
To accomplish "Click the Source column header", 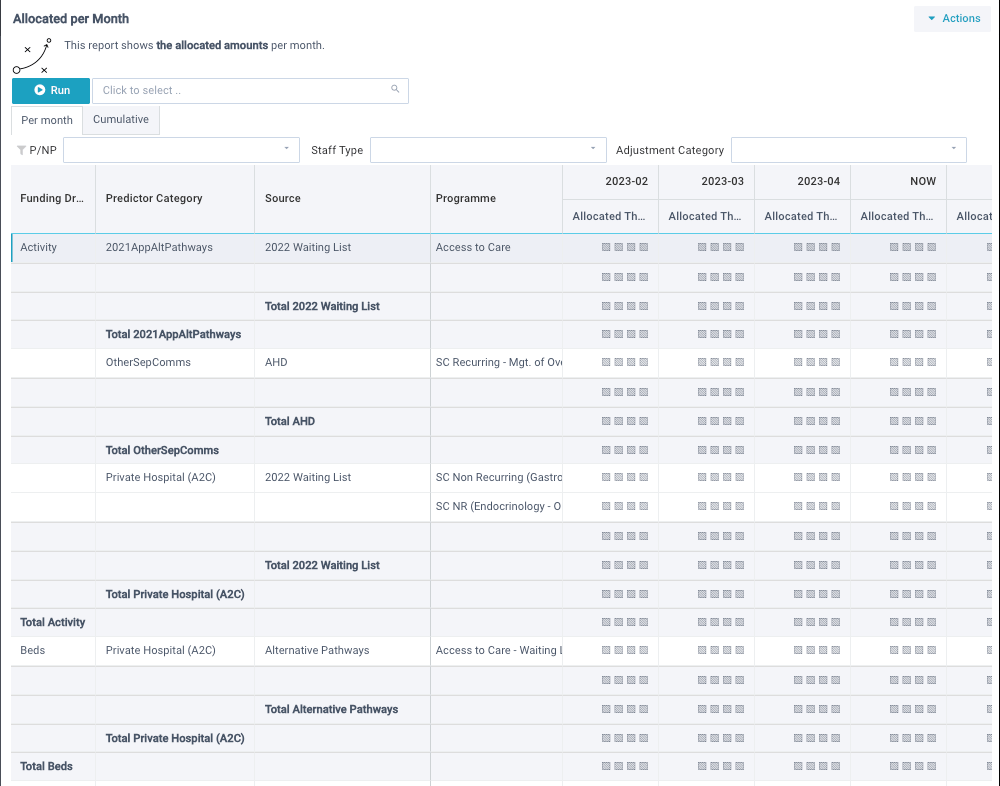I will (283, 199).
